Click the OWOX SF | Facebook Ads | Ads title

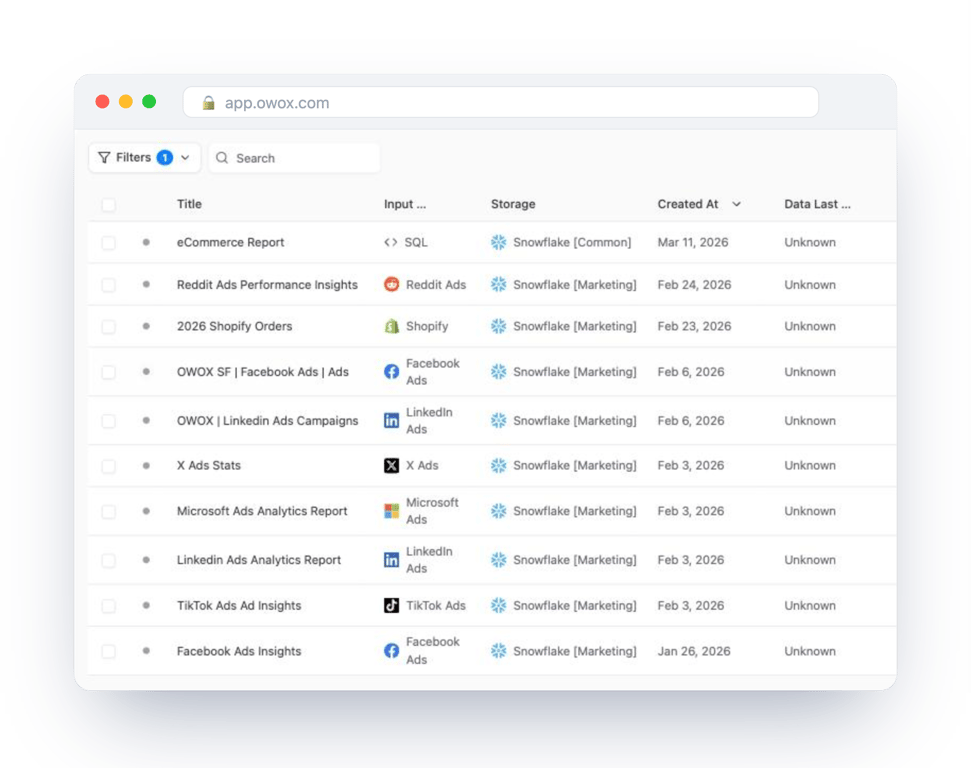263,372
